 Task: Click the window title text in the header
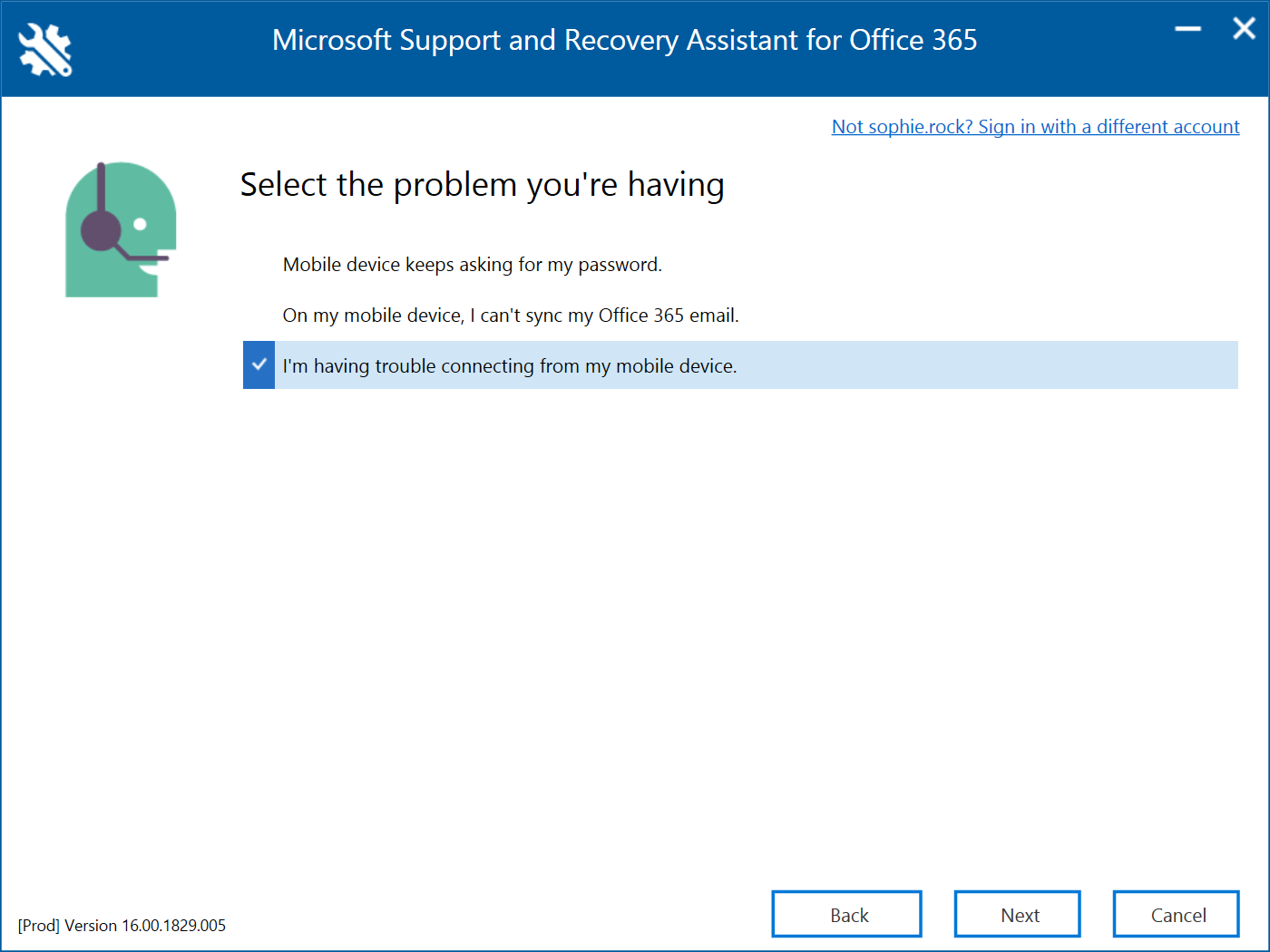click(x=624, y=40)
